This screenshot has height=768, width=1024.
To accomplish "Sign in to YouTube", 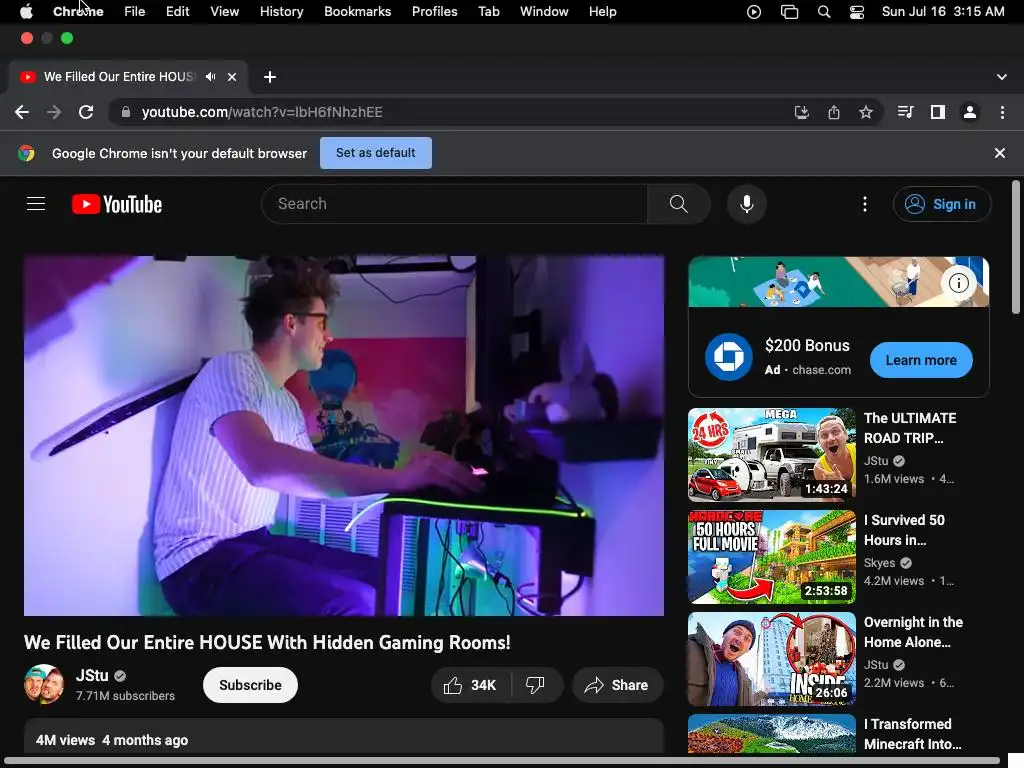I will [x=942, y=204].
